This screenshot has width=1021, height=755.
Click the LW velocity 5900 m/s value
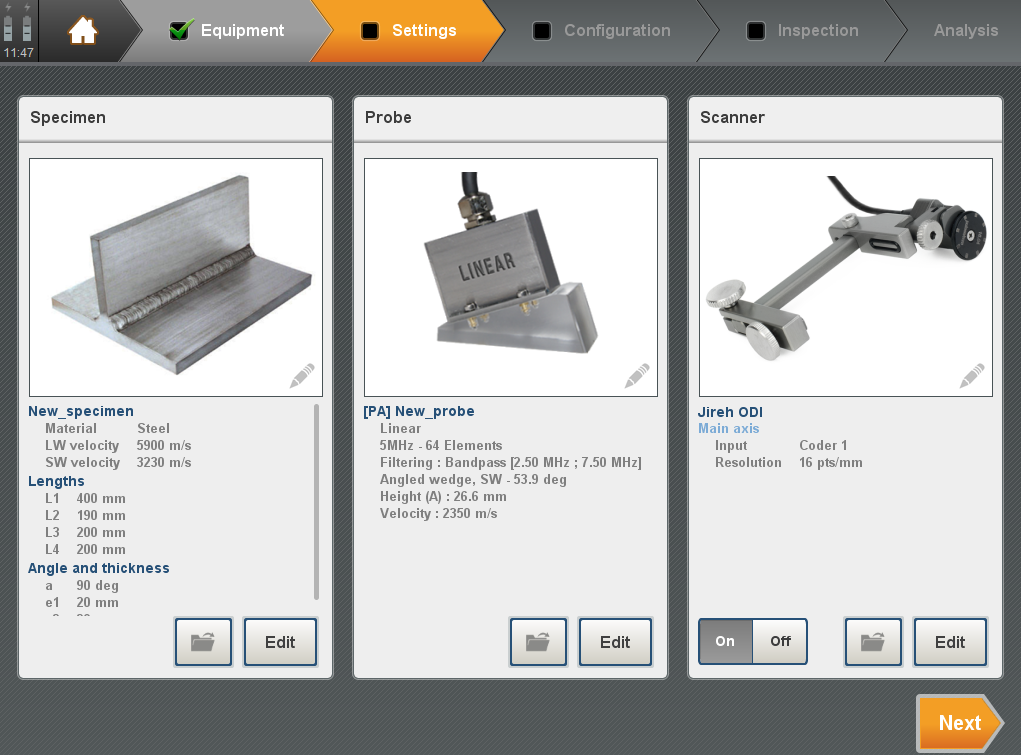[164, 446]
